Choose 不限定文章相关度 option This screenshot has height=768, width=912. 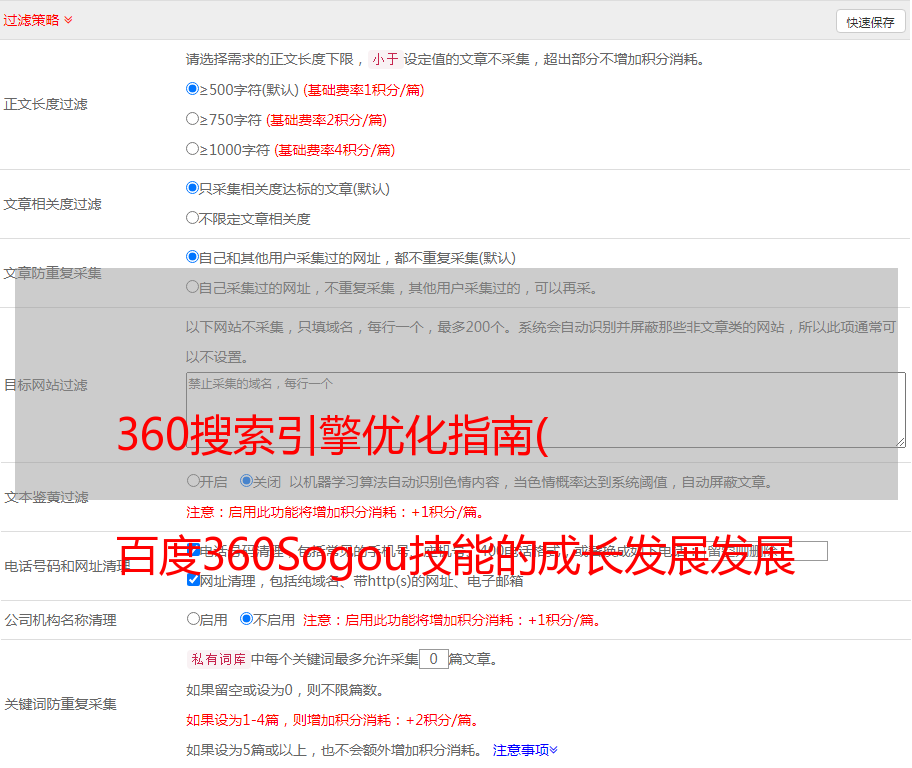192,218
